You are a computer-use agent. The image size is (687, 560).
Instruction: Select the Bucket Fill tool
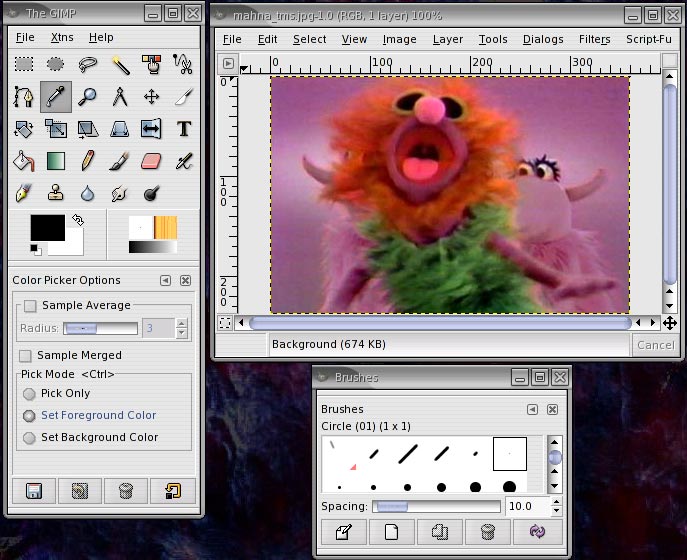[x=24, y=161]
